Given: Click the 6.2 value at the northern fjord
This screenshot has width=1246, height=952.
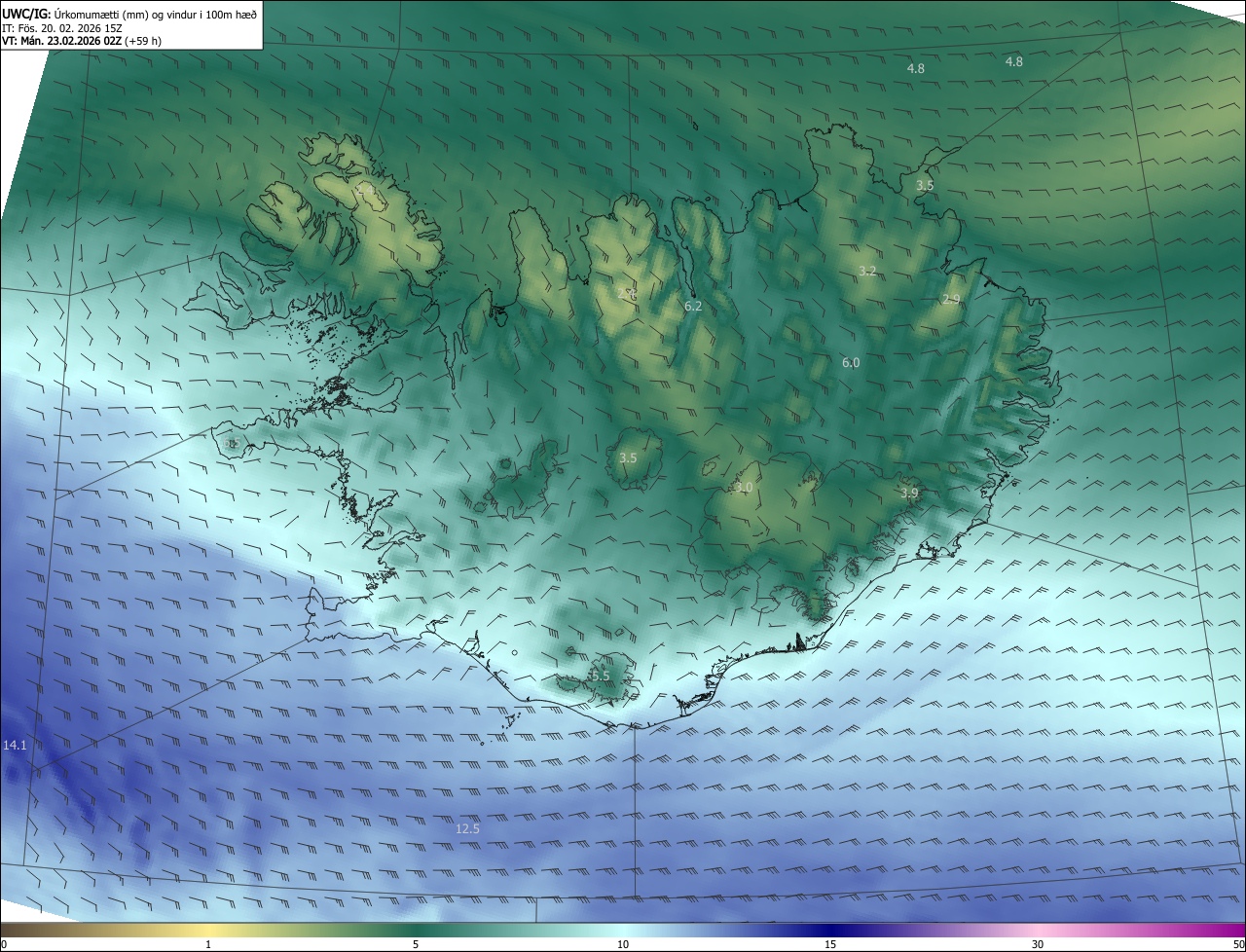Looking at the screenshot, I should point(693,306).
